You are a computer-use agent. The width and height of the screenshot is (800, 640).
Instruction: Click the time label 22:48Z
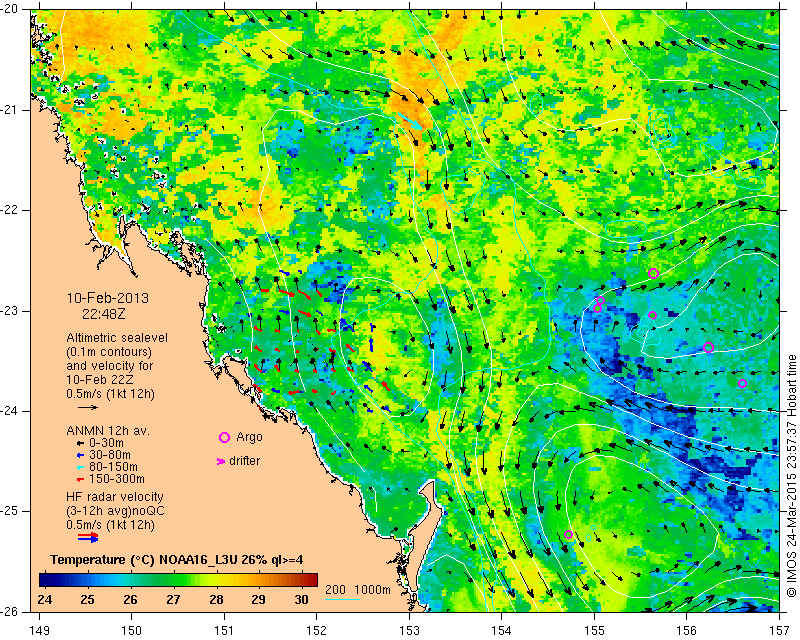point(104,314)
